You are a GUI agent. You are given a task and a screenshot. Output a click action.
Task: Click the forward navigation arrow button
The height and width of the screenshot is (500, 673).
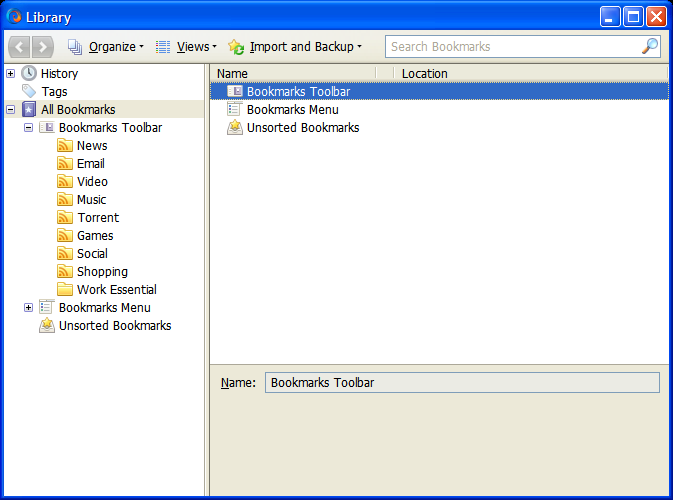[43, 47]
